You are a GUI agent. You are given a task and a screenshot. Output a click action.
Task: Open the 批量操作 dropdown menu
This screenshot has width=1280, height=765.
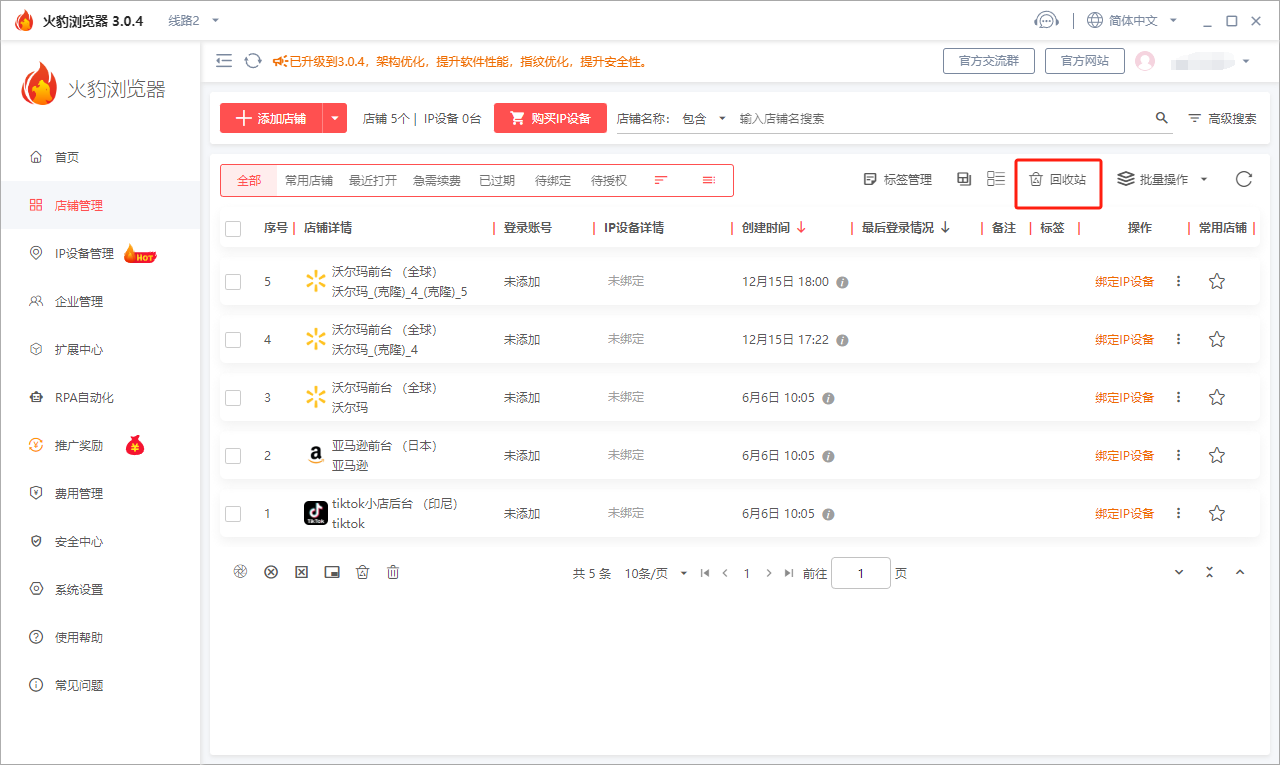coord(1162,180)
